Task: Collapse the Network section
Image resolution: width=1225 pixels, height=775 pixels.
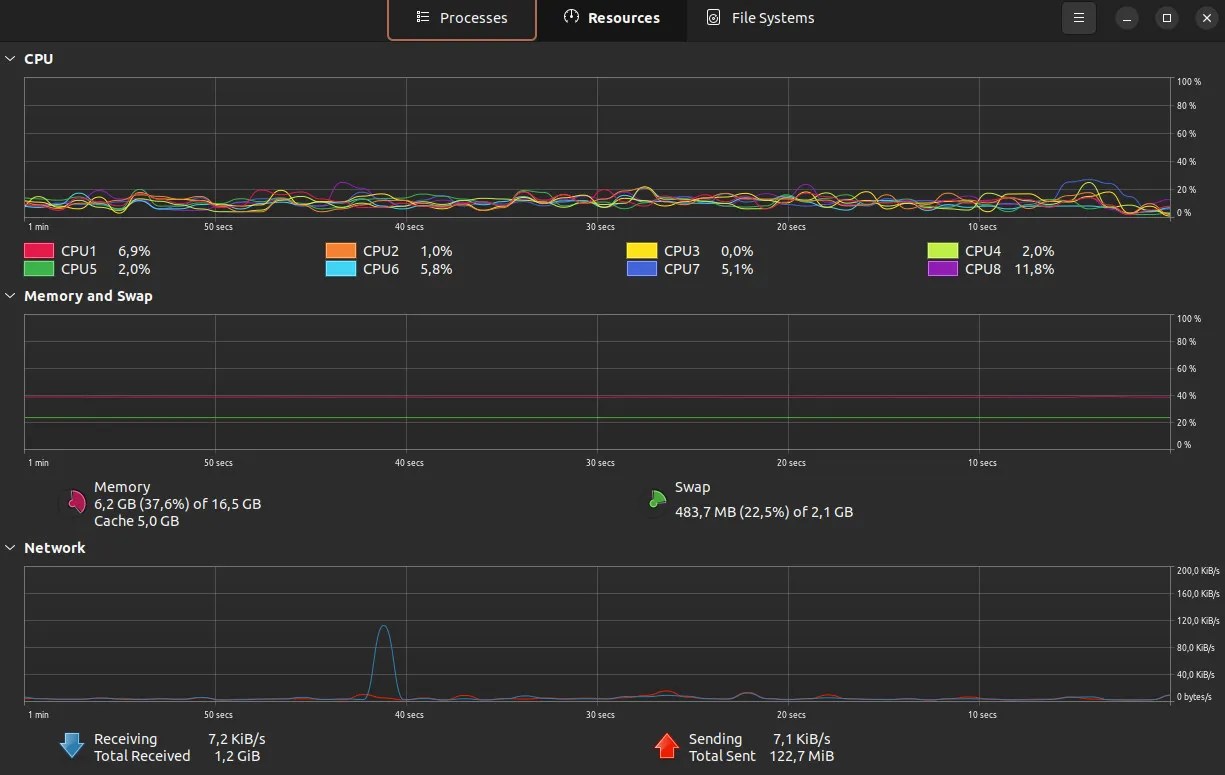Action: [10, 547]
